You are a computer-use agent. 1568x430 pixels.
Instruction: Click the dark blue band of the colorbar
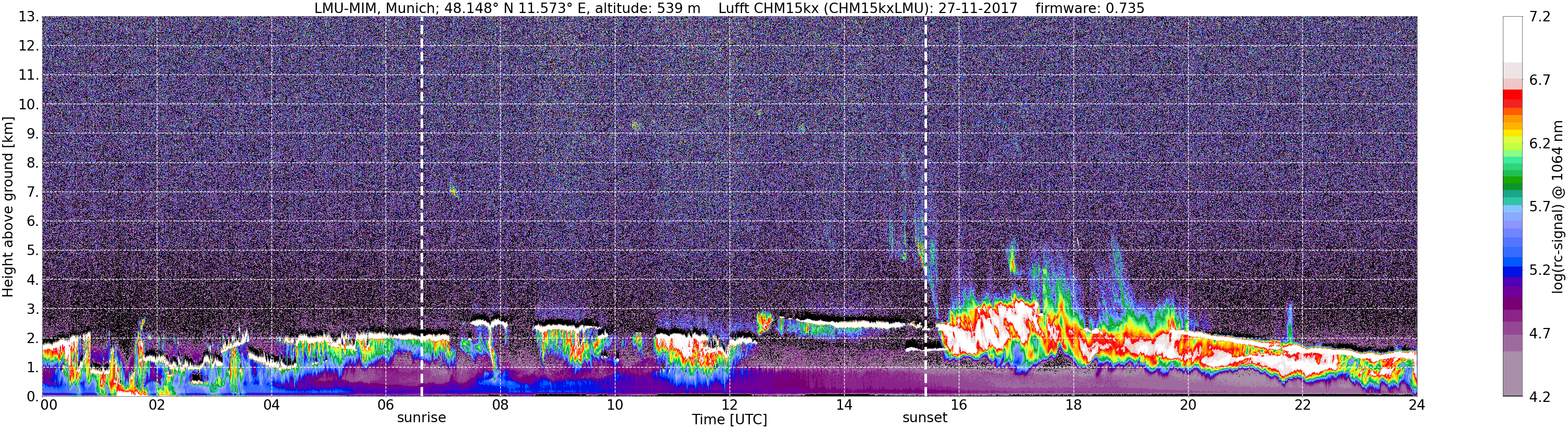pos(1512,272)
